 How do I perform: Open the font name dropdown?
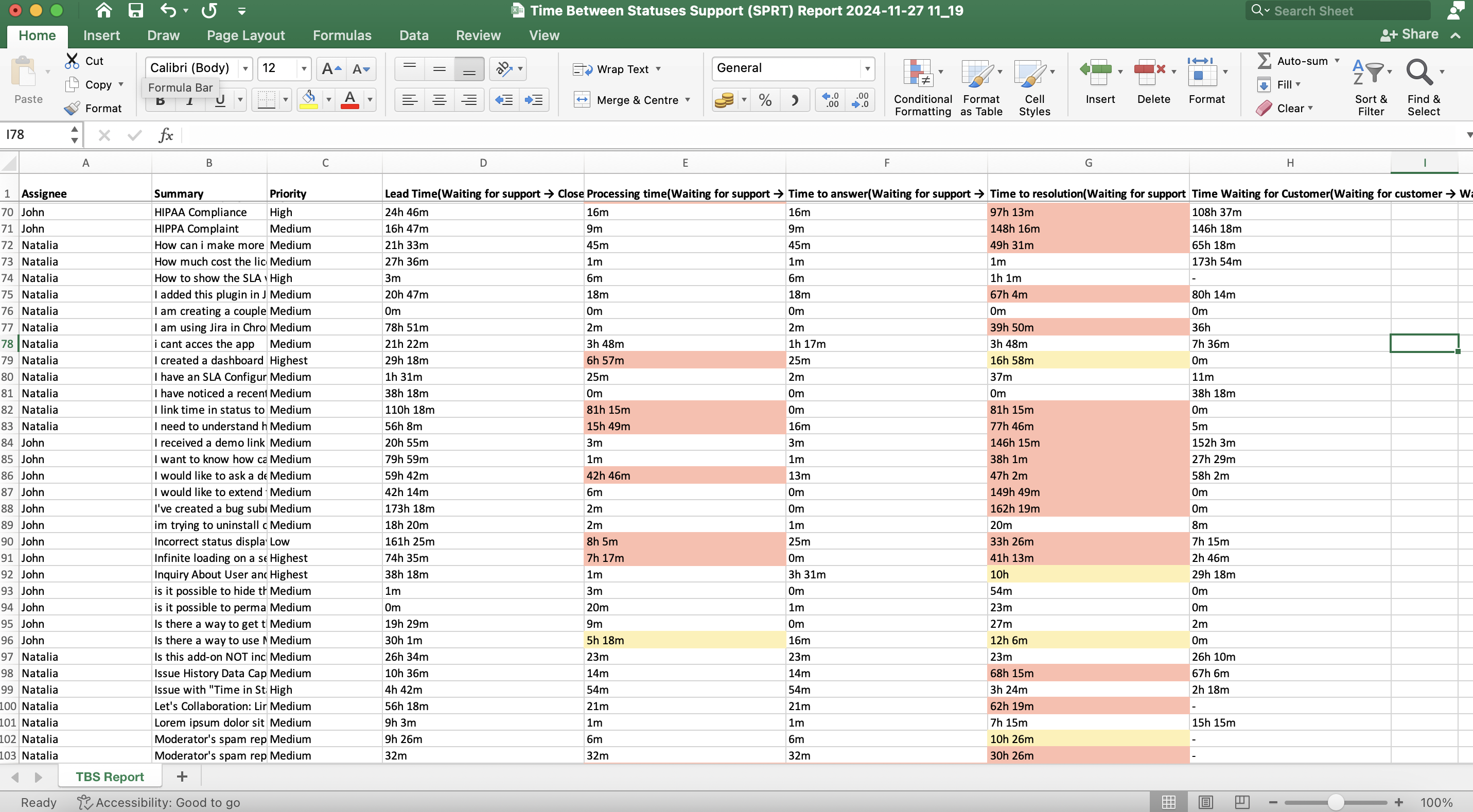[x=246, y=68]
